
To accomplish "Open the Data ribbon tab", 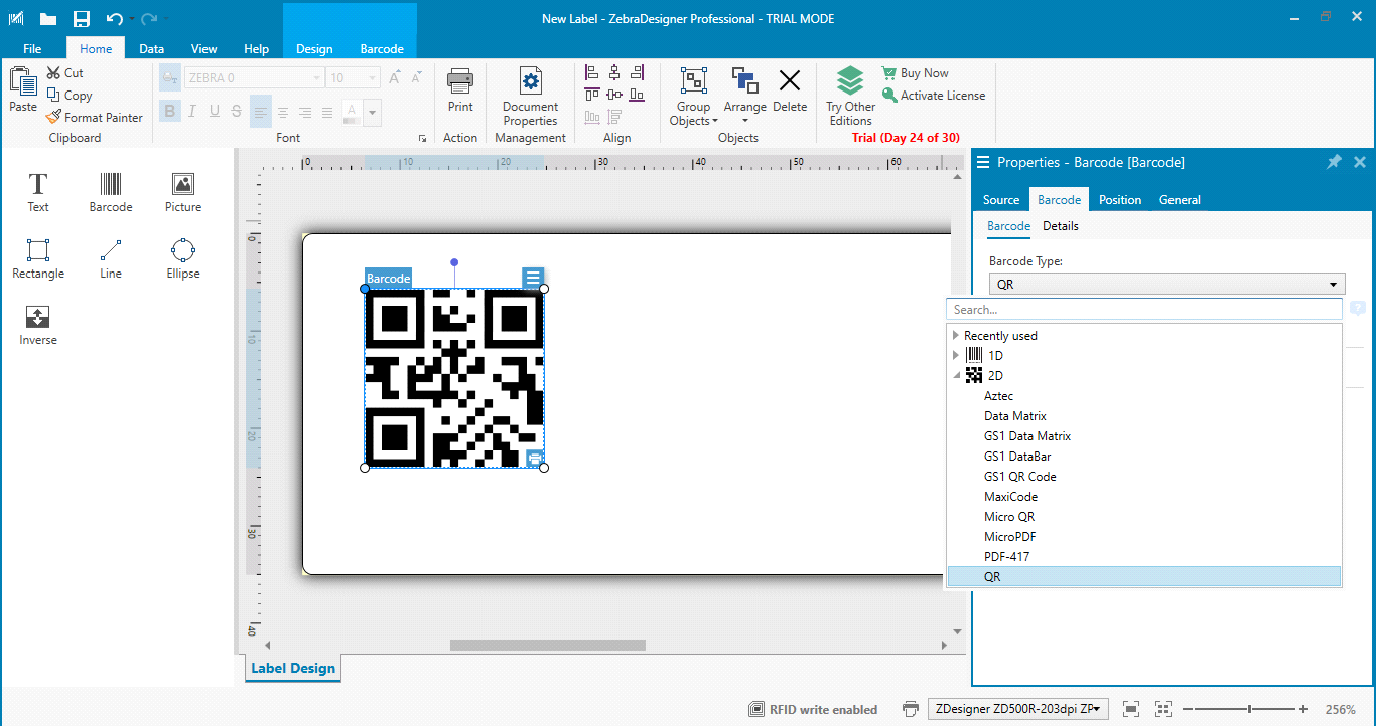I will 152,48.
